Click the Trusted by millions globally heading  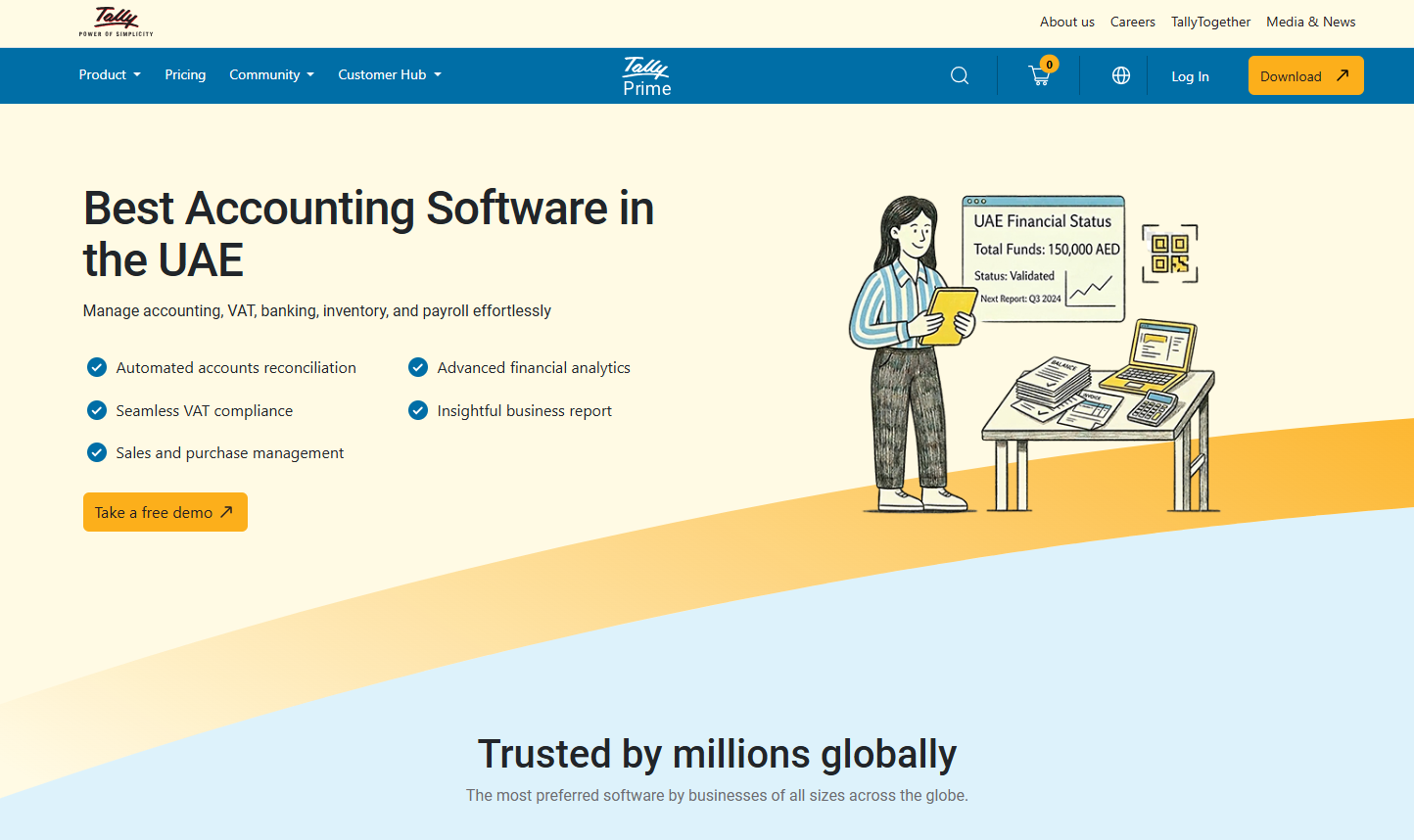click(717, 754)
